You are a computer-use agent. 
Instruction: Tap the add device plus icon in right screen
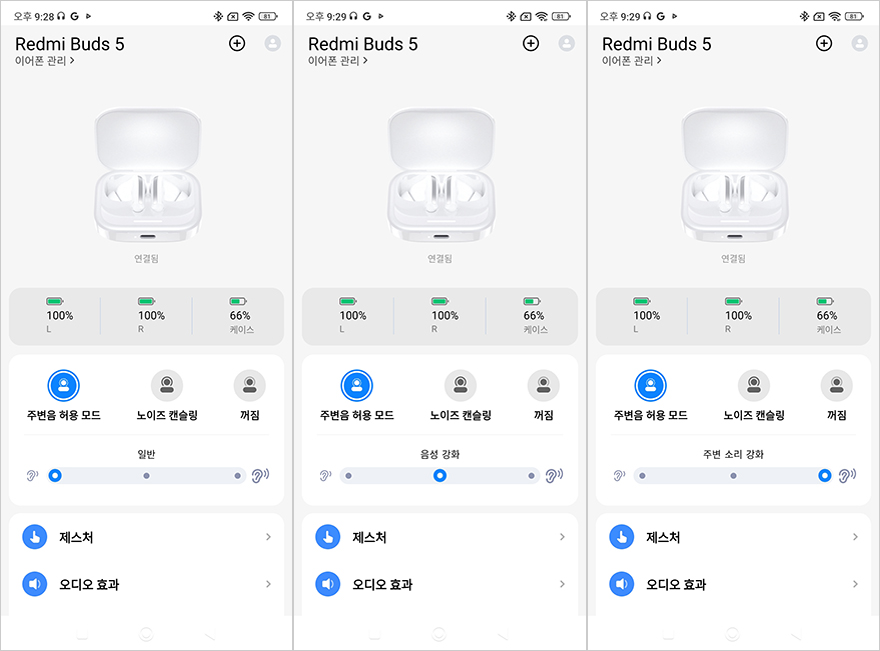pyautogui.click(x=824, y=43)
